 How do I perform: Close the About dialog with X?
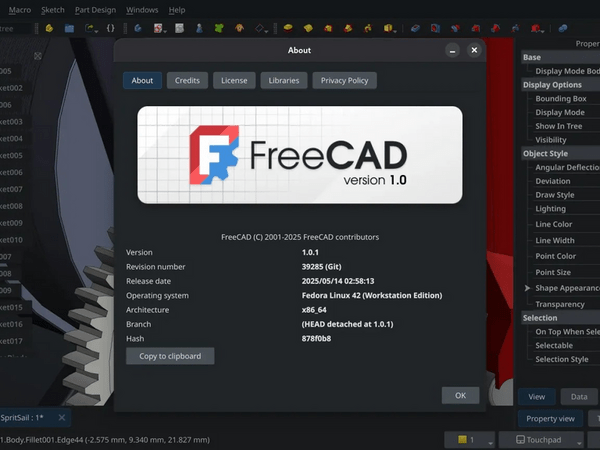tap(474, 49)
